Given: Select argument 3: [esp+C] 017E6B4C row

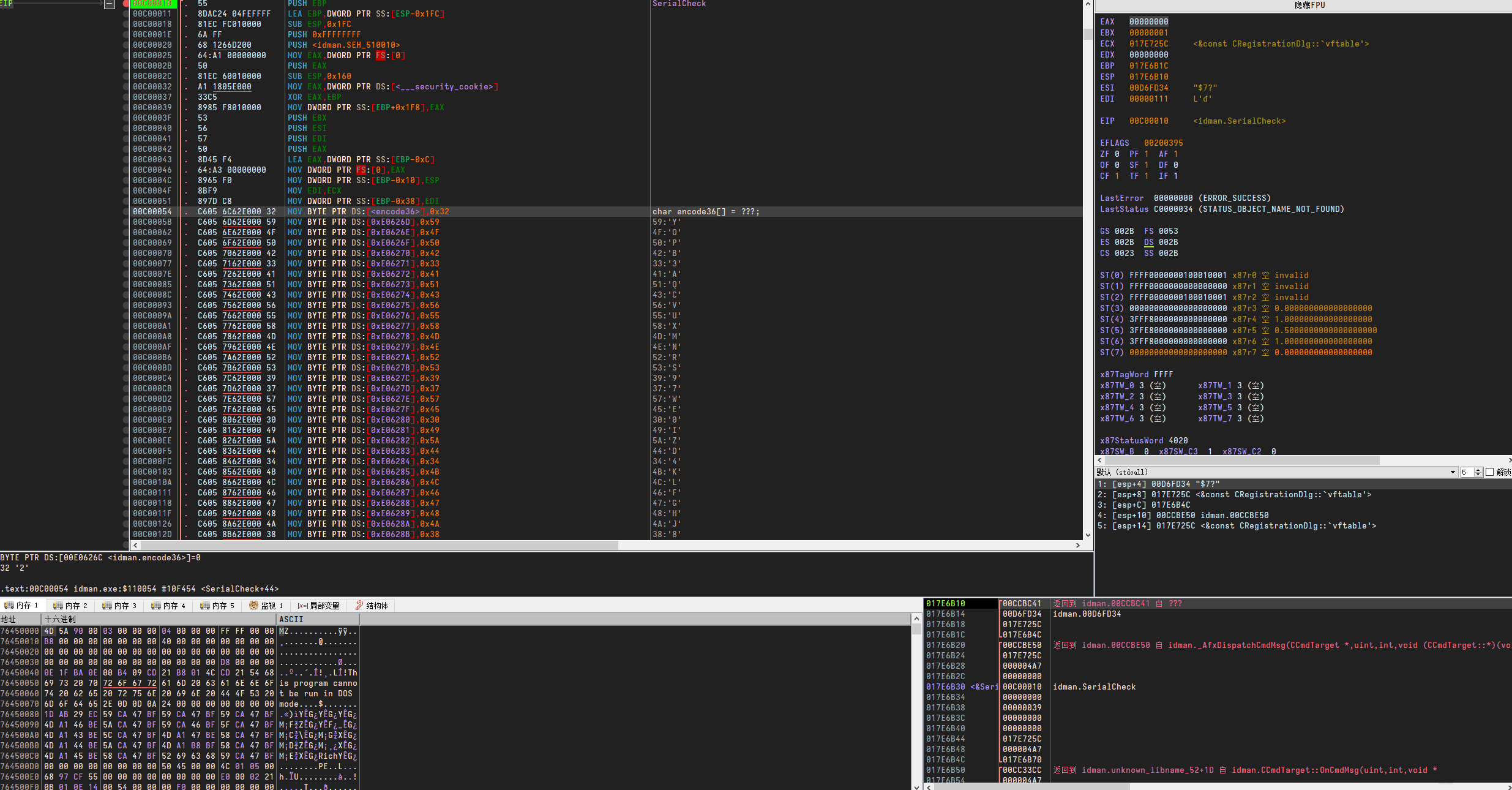Looking at the screenshot, I should click(x=1303, y=505).
